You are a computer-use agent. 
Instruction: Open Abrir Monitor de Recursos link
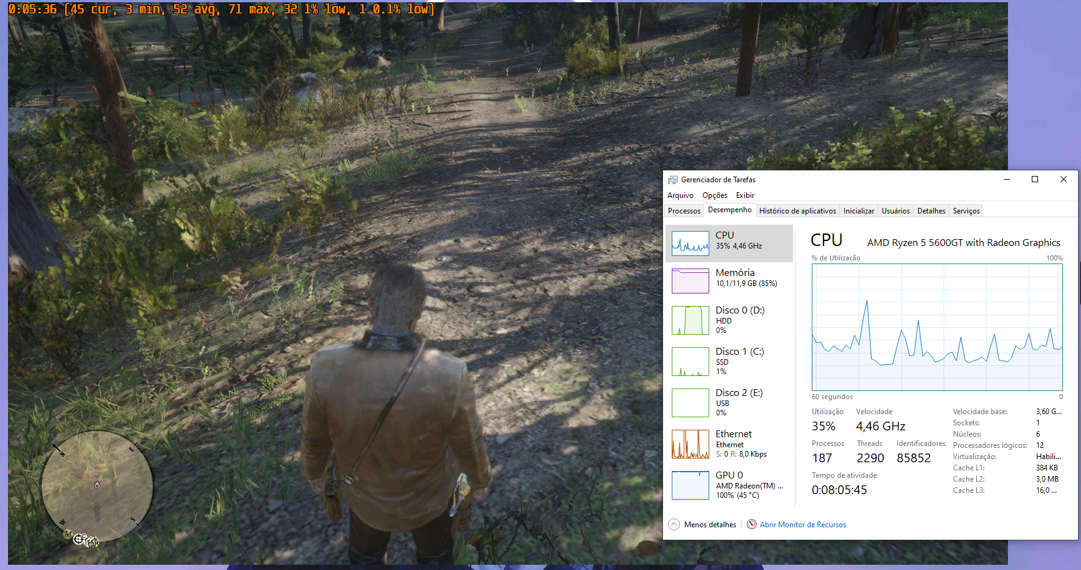pos(802,525)
